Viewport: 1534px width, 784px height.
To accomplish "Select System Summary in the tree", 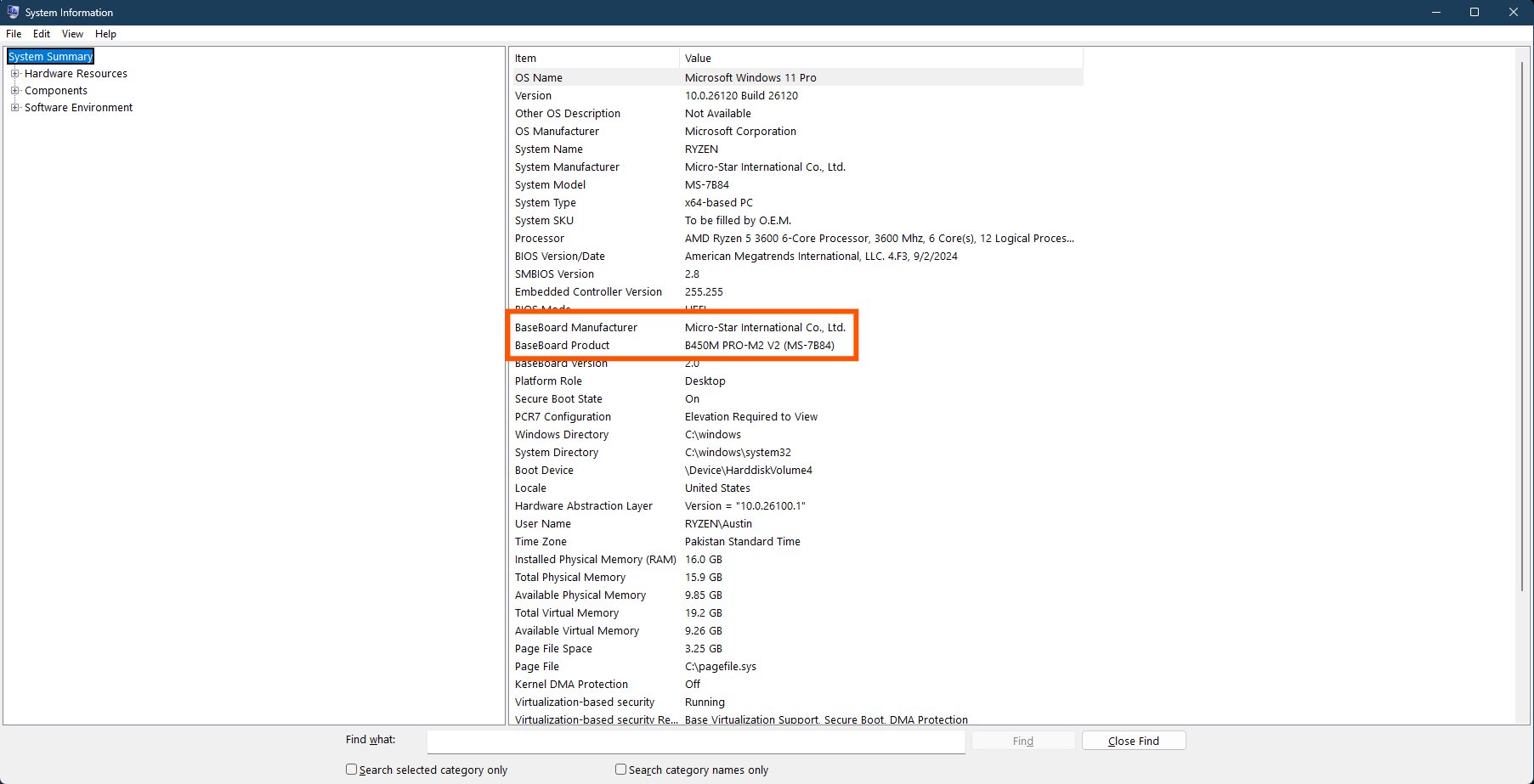I will click(x=50, y=56).
